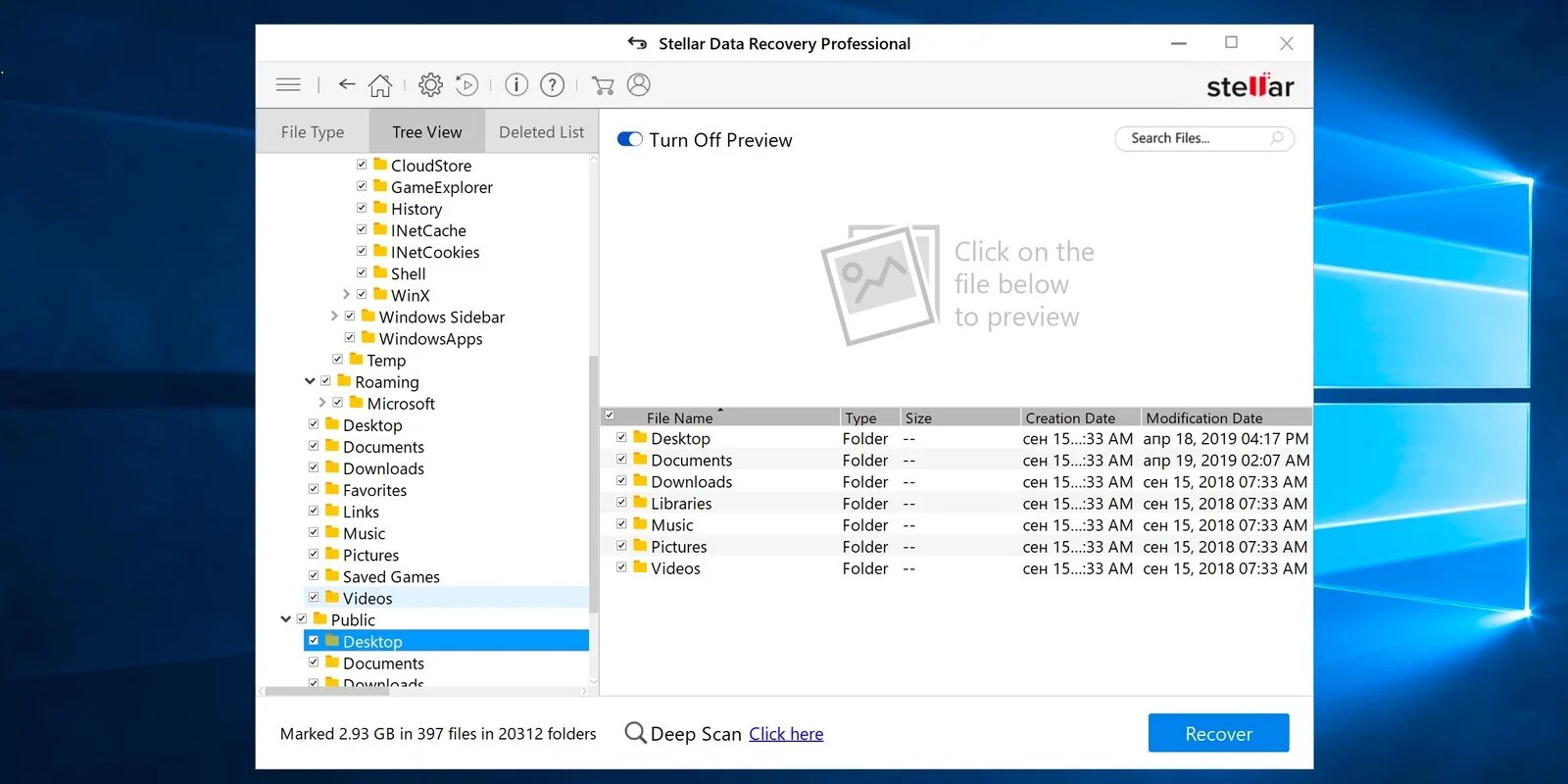This screenshot has height=784, width=1568.
Task: Select highlighted Desktop under Public in tree
Action: [x=447, y=641]
